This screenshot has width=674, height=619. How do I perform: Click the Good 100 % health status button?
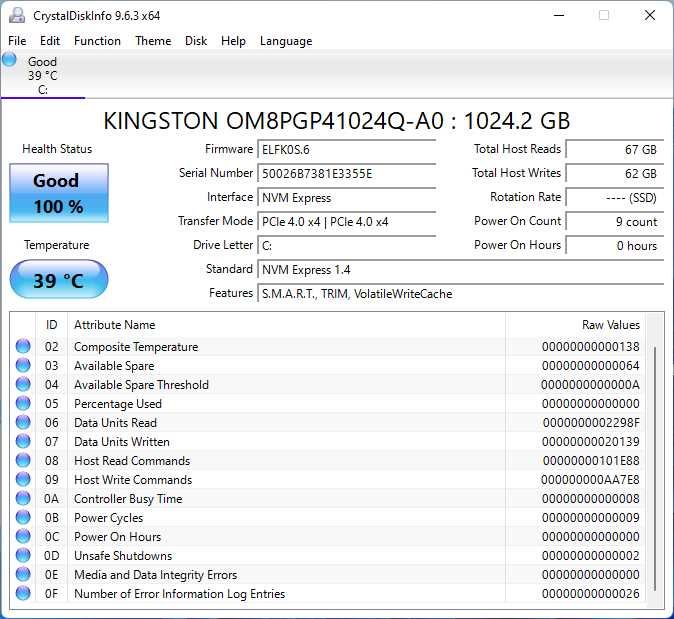59,193
